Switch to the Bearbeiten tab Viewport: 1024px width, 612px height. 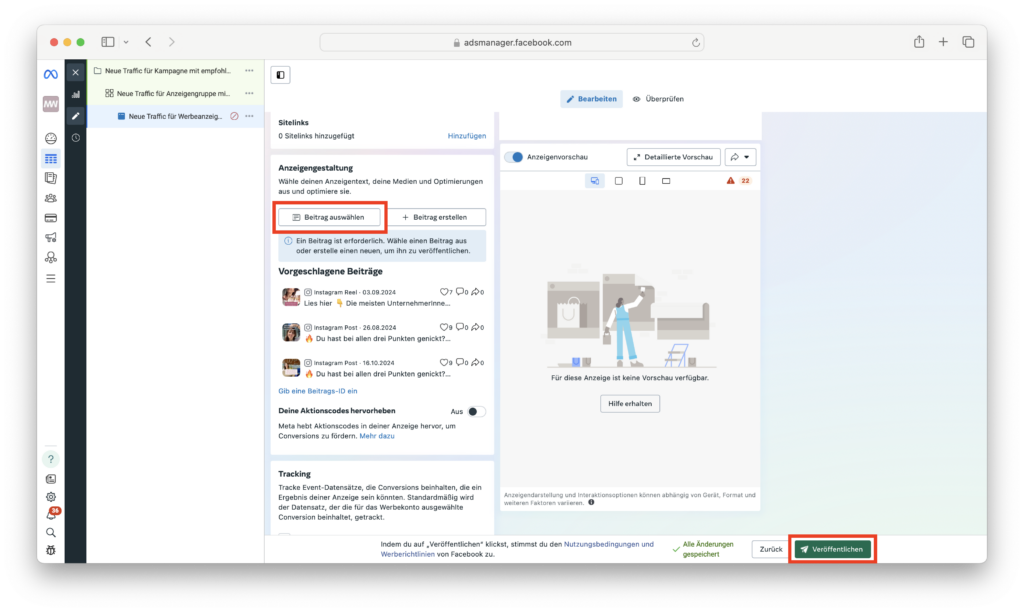(x=591, y=99)
